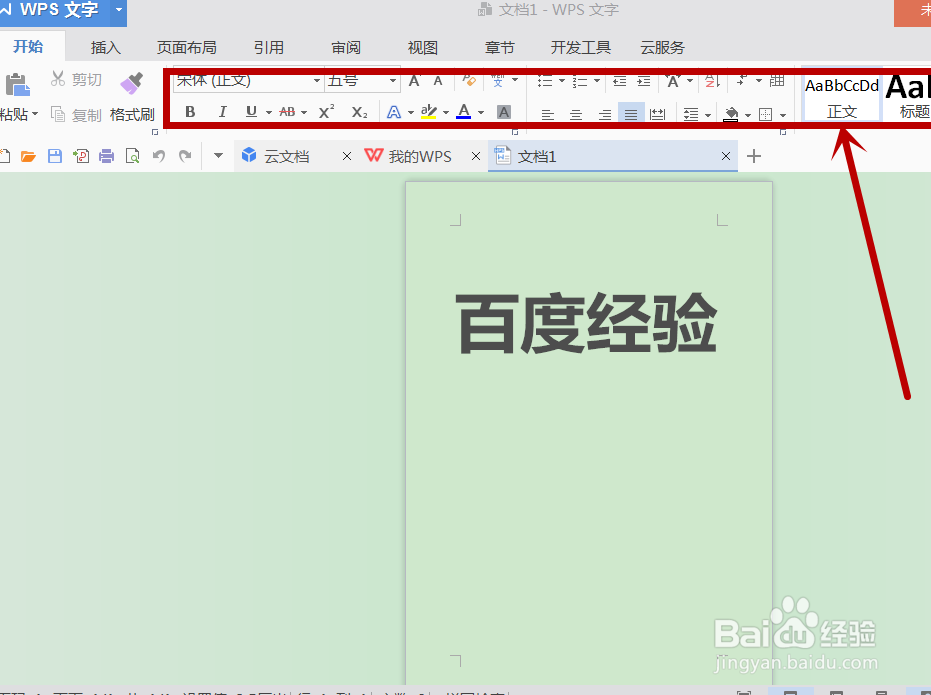Expand the Borders options arrow
The image size is (931, 695).
(783, 115)
